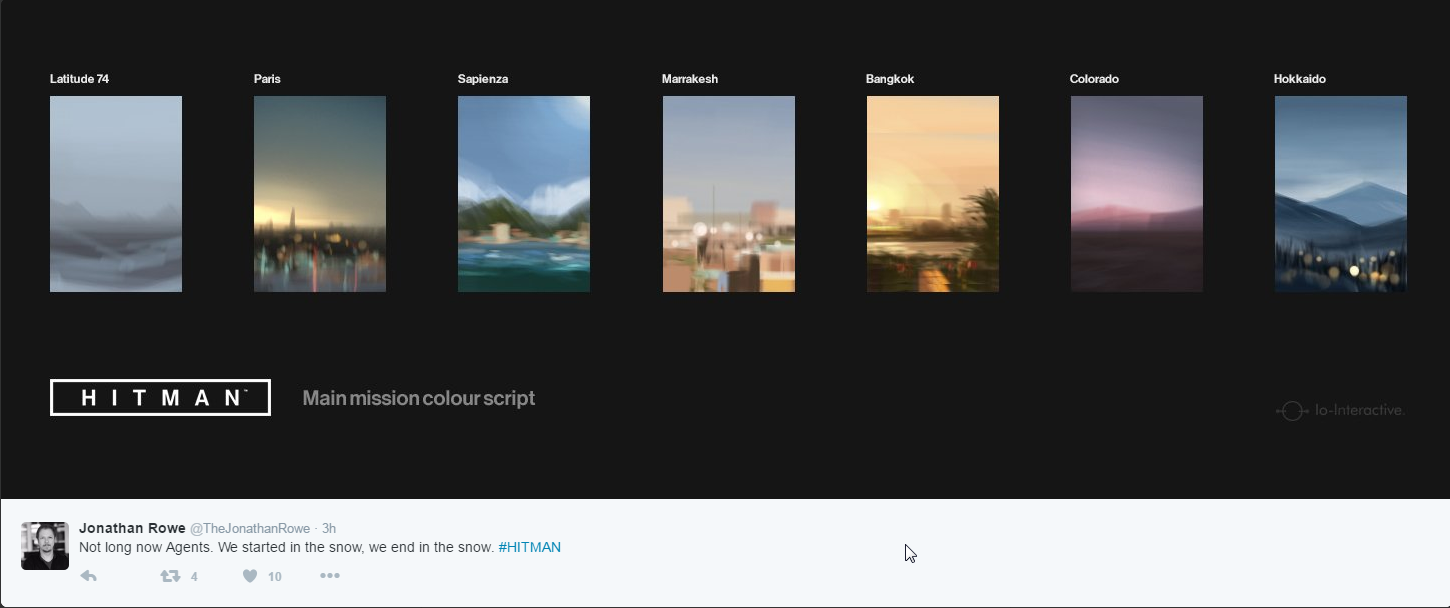
Task: Click the Colorado concept painting
Action: pyautogui.click(x=1137, y=194)
